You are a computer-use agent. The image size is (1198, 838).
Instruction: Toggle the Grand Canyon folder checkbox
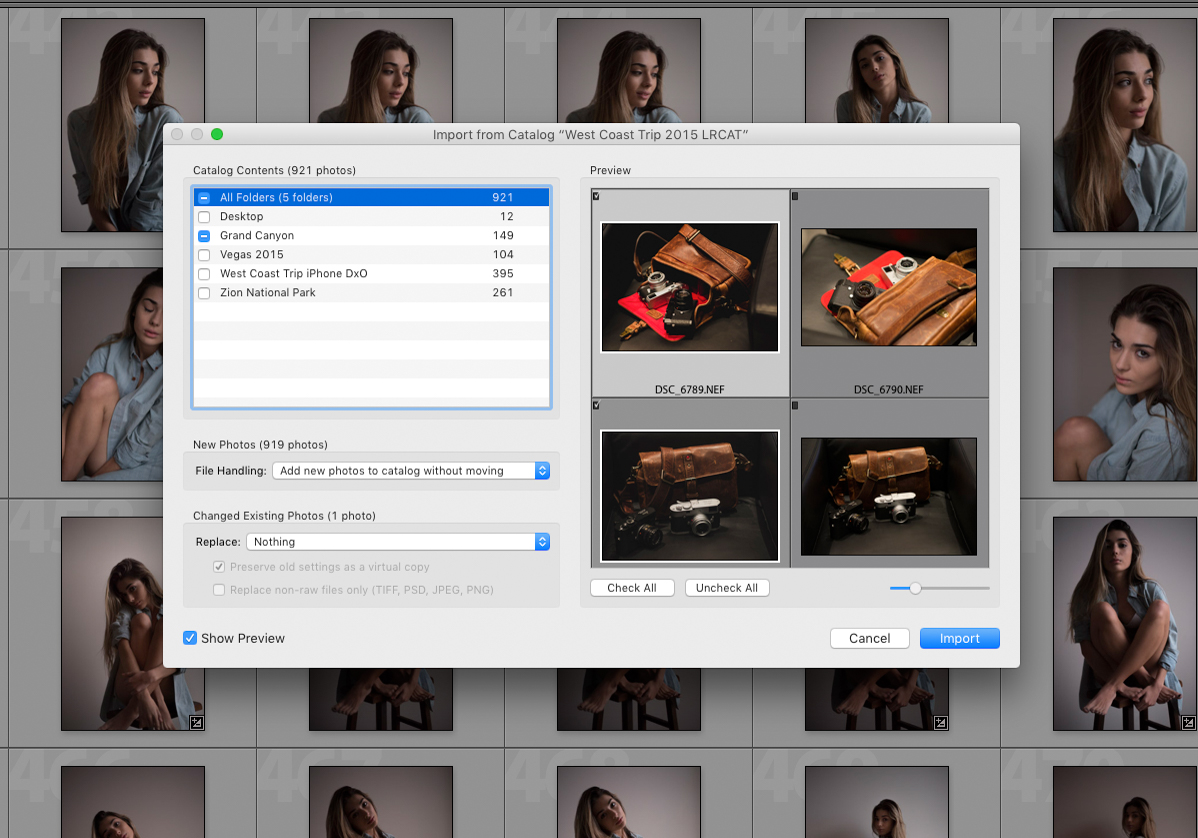click(203, 235)
